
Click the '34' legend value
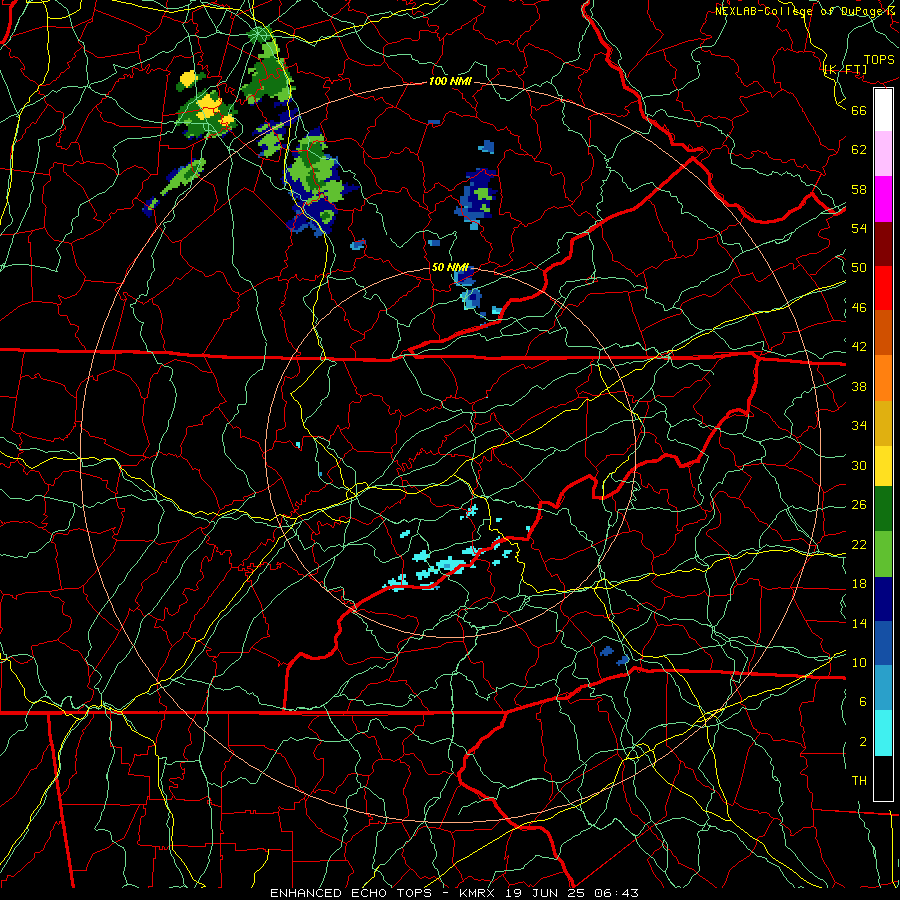click(x=859, y=426)
